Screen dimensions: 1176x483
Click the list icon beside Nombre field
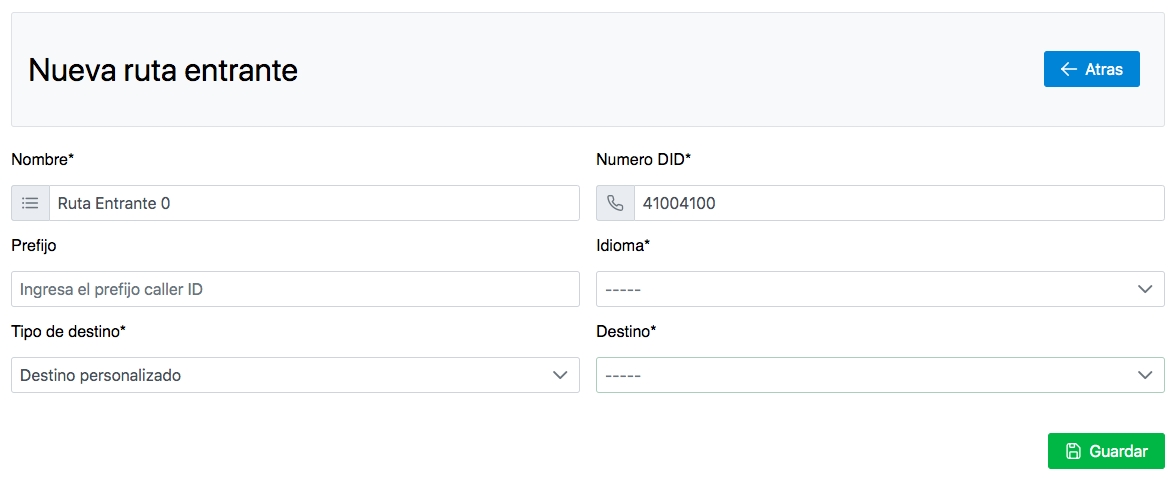[30, 203]
